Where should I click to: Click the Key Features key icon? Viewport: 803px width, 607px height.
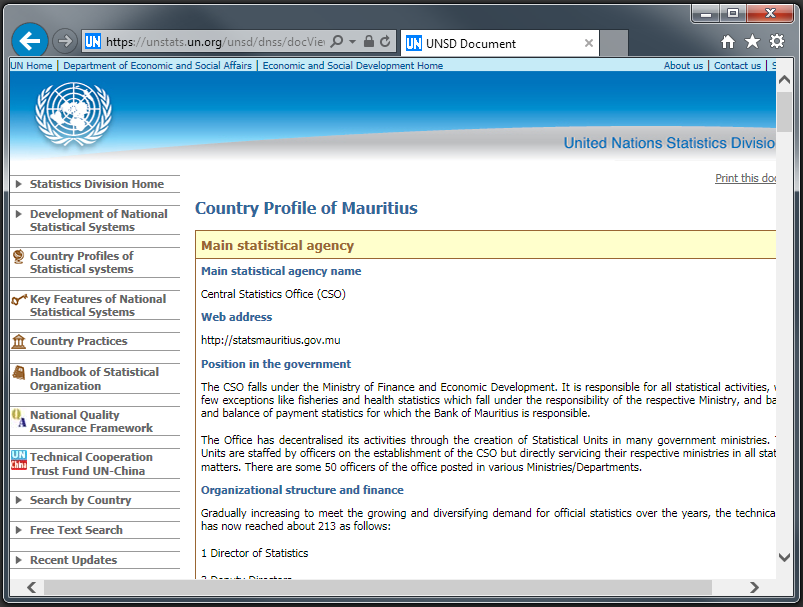tap(19, 299)
